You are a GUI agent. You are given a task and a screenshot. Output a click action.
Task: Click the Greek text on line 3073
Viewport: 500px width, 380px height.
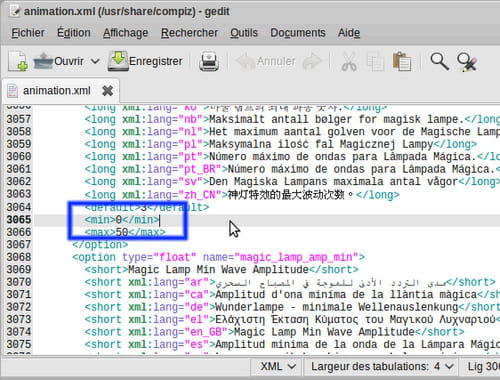point(355,319)
